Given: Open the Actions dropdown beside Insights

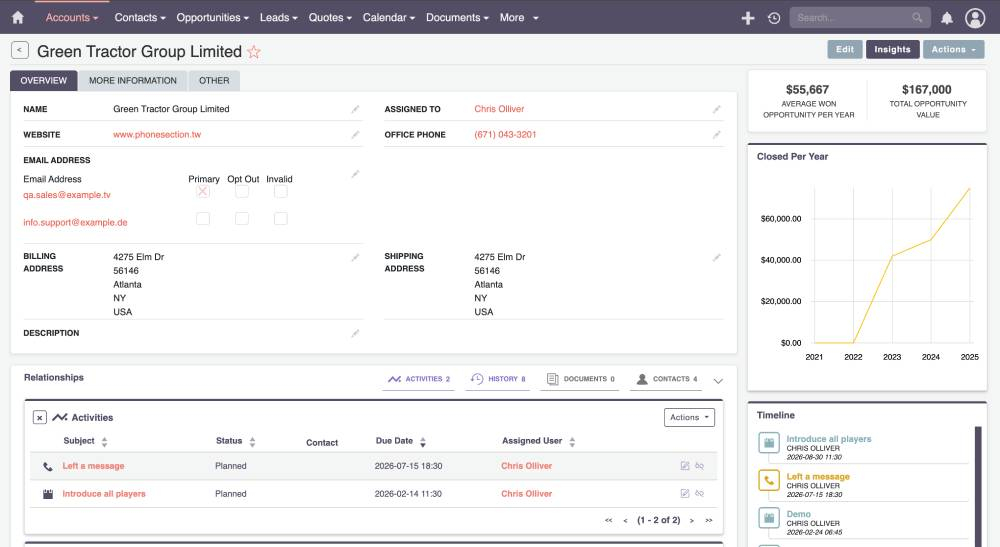Looking at the screenshot, I should [x=953, y=49].
